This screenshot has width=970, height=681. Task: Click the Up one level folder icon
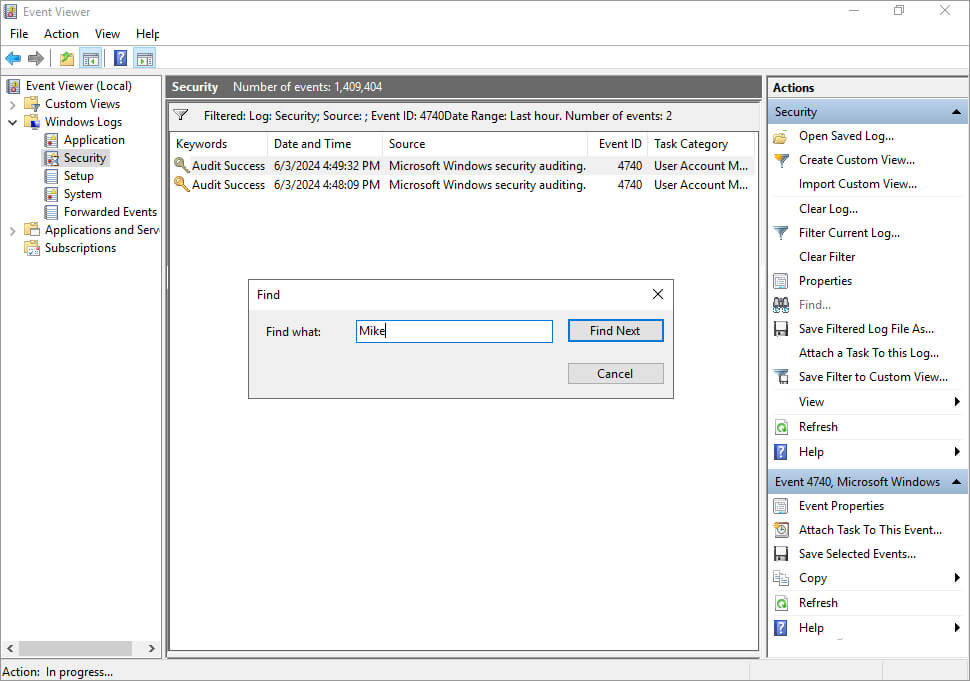click(66, 59)
